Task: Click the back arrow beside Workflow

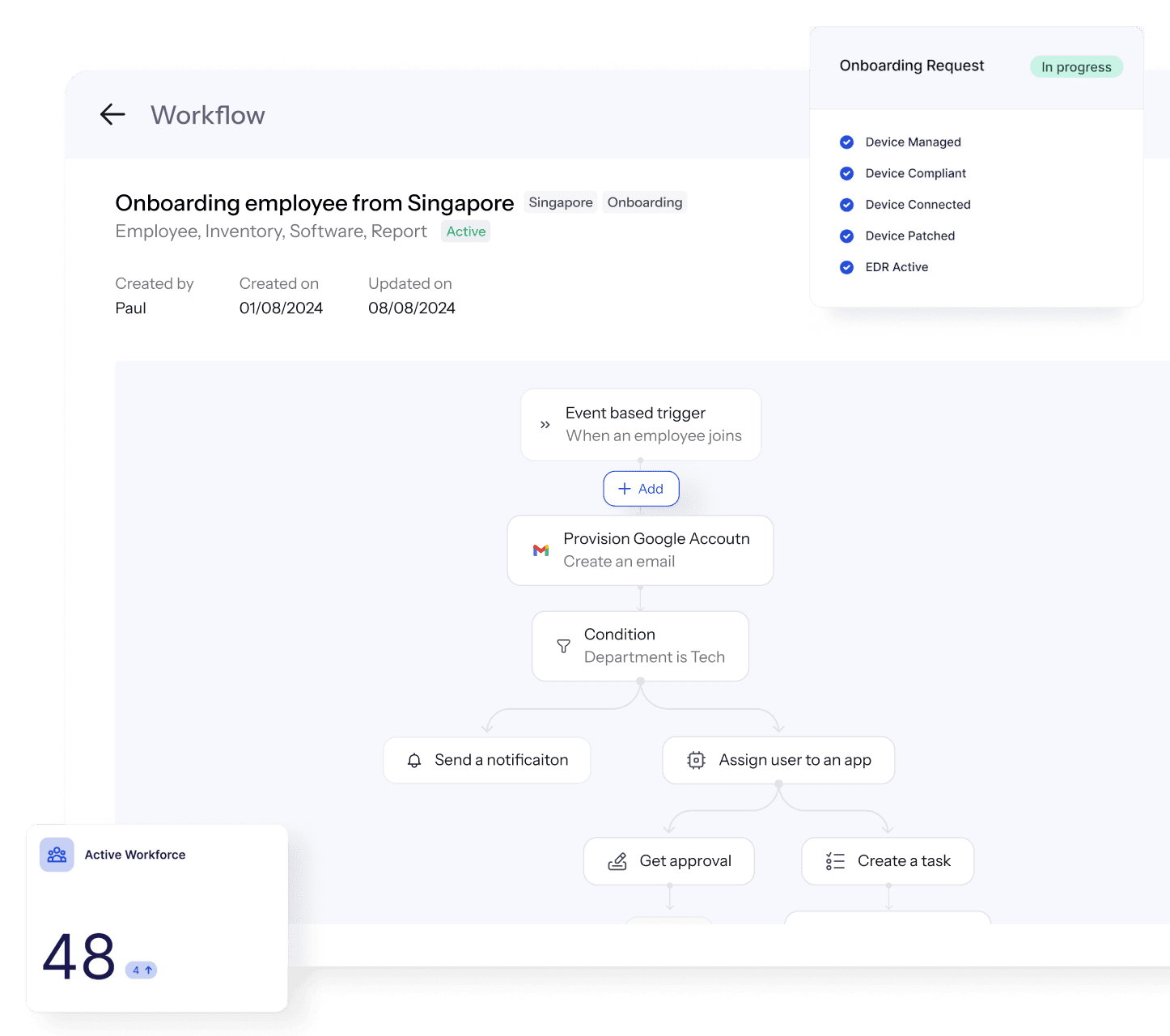Action: (112, 115)
